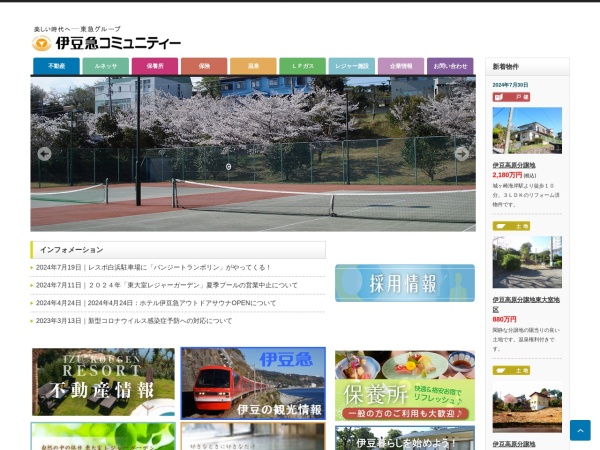Click the tennis court slideshow image
600x450 pixels.
(253, 154)
